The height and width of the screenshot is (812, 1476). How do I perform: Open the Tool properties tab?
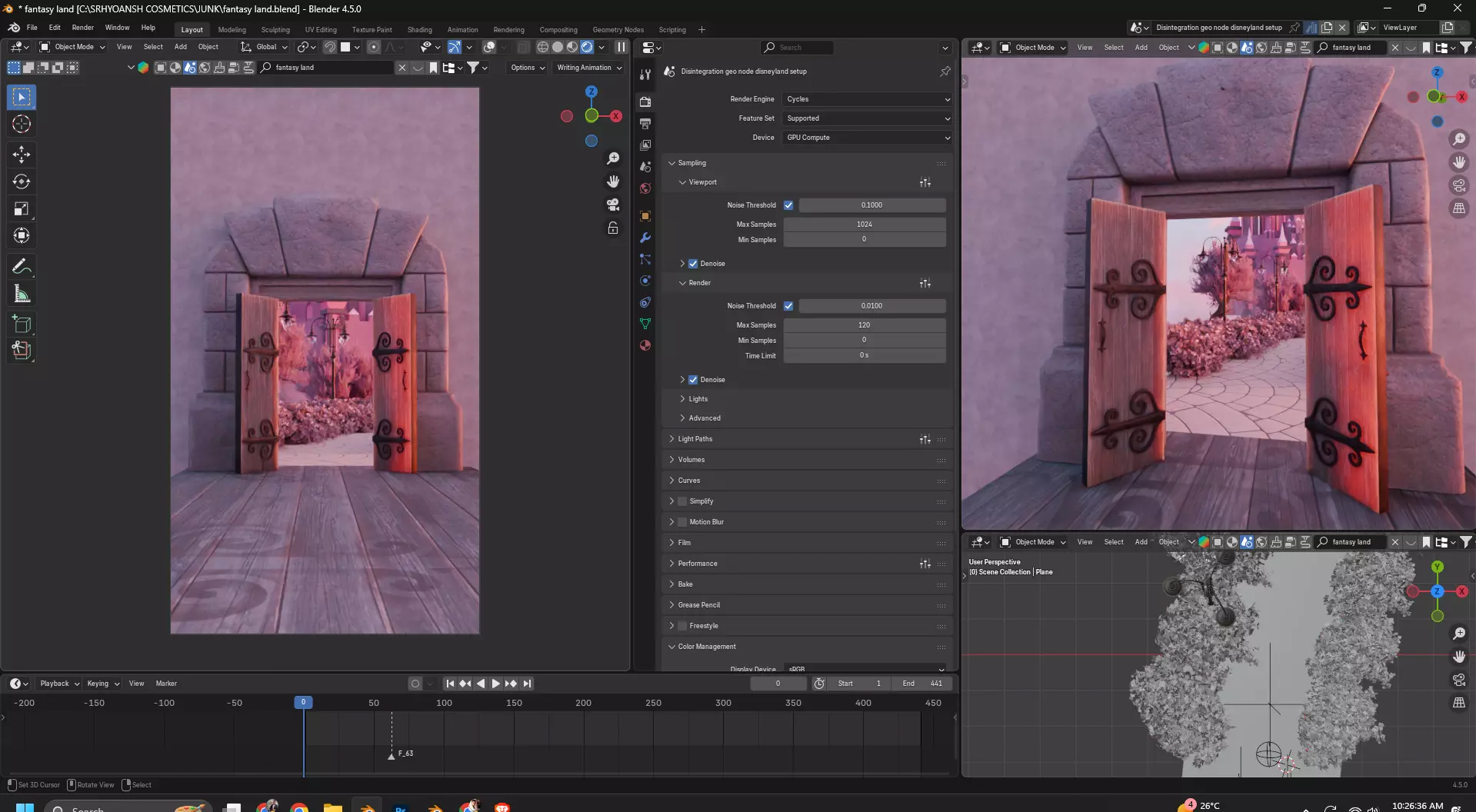point(645,74)
